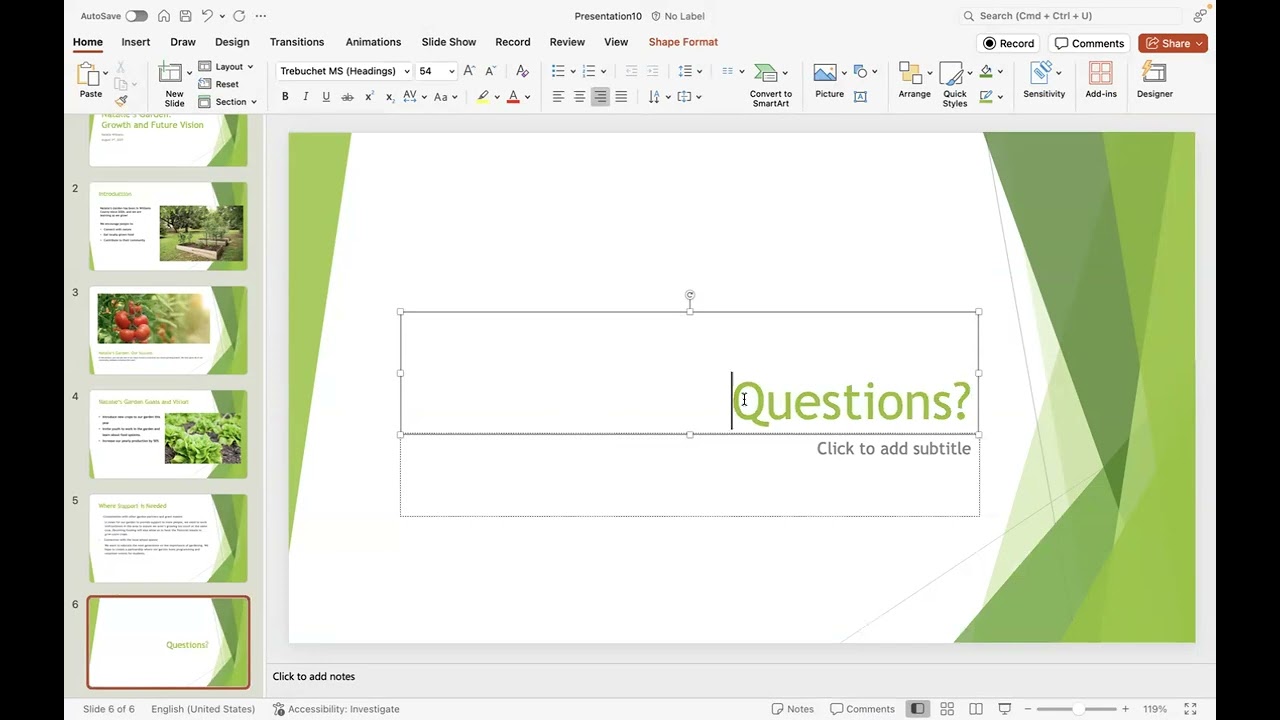
Task: Toggle Bold formatting
Action: point(285,97)
